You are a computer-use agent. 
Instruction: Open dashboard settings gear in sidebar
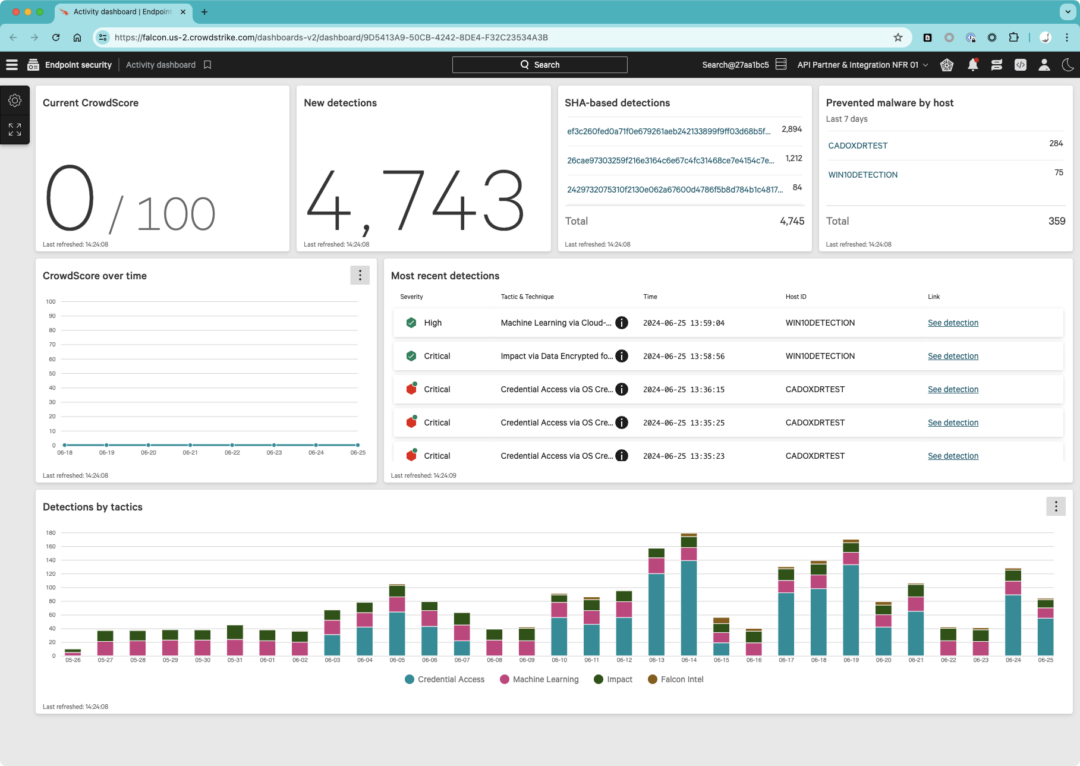14,101
